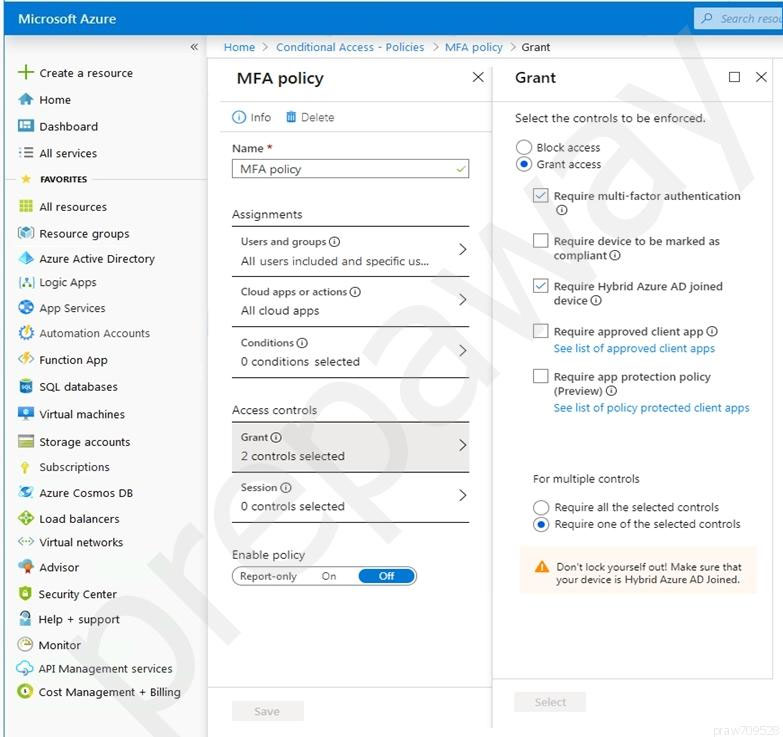Click the policy Name input field
The height and width of the screenshot is (737, 783).
(x=350, y=169)
